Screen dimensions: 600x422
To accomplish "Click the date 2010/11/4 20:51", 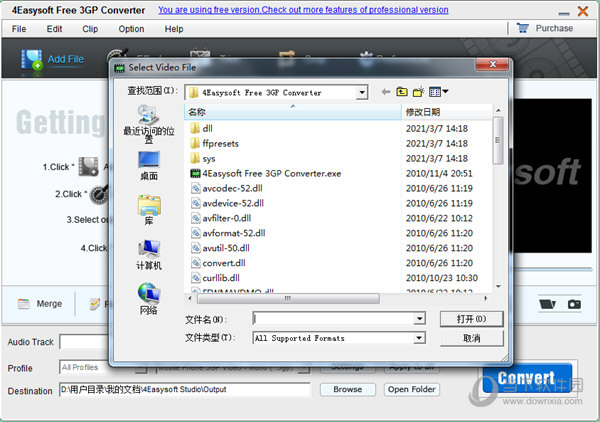I will (439, 173).
